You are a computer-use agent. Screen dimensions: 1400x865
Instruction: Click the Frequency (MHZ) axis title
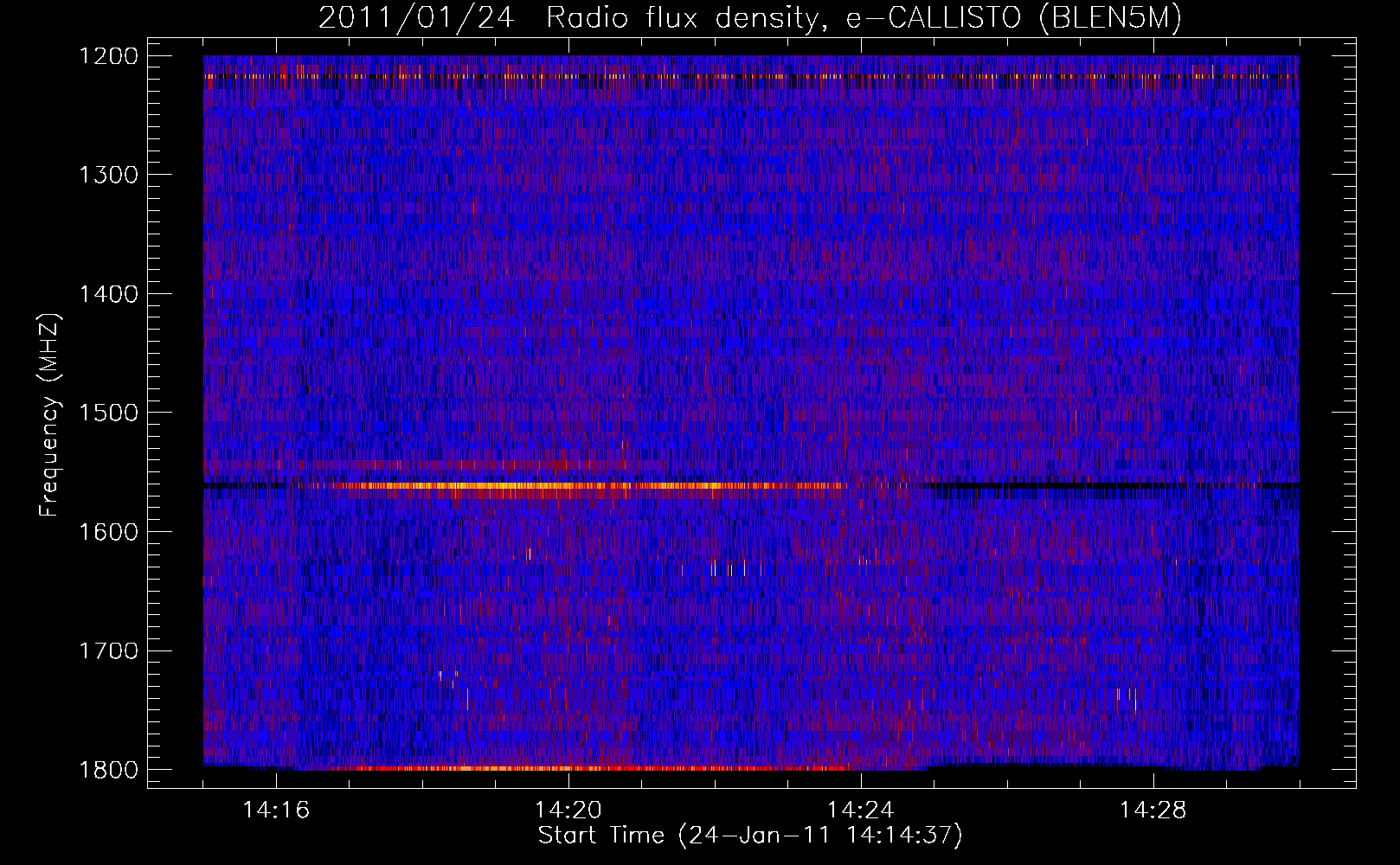[50, 415]
